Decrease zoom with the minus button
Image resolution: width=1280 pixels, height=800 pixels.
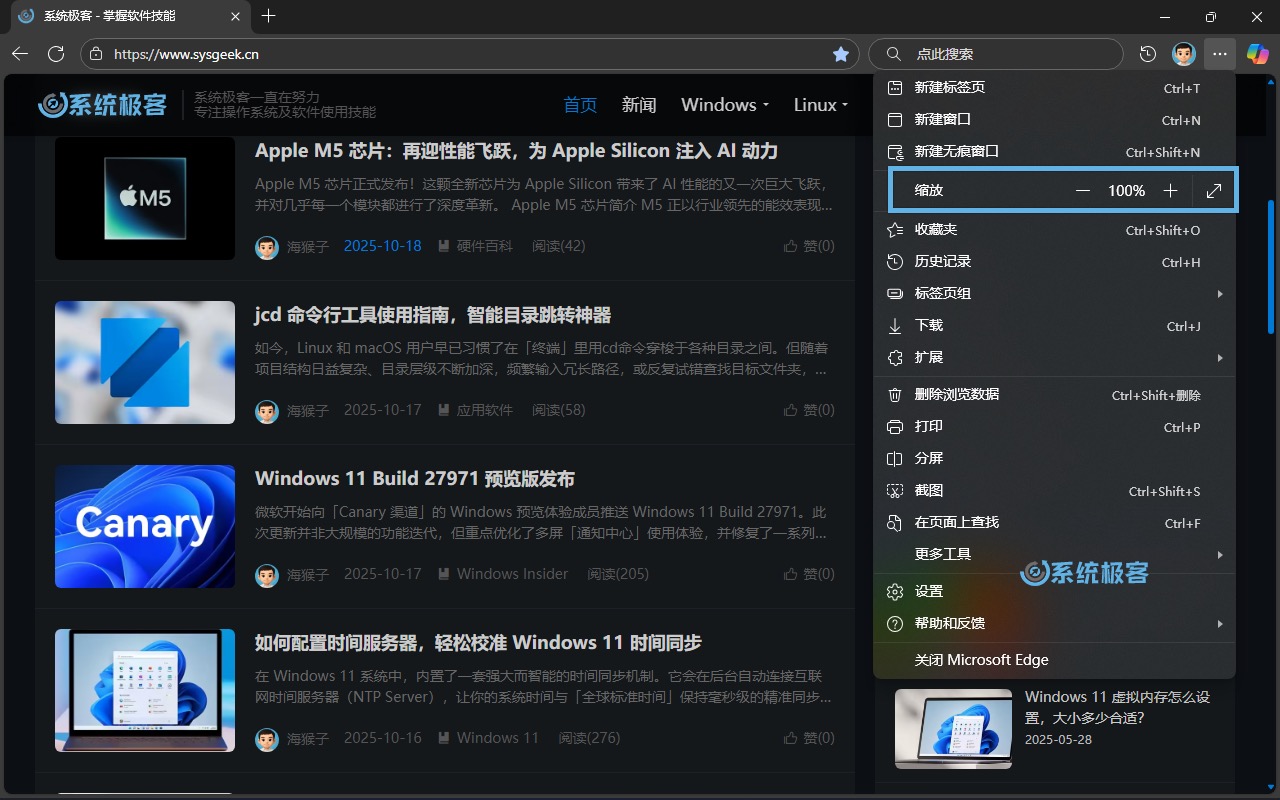pyautogui.click(x=1082, y=190)
